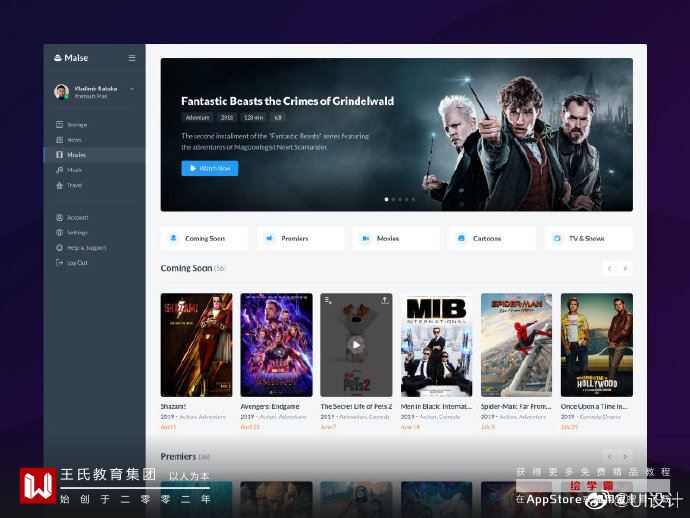The height and width of the screenshot is (518, 690).
Task: Open News in the sidebar
Action: point(74,140)
